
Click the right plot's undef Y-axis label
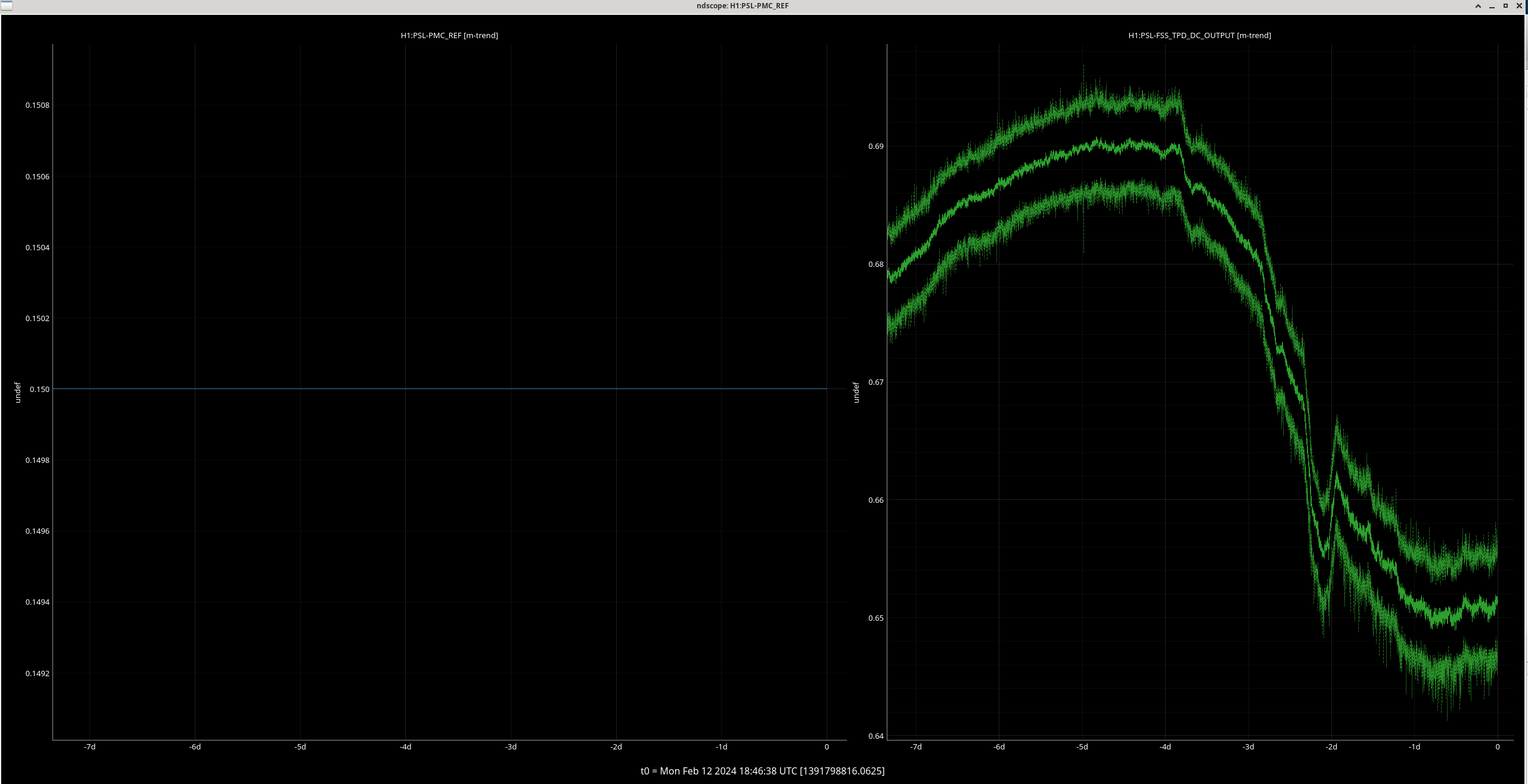(x=856, y=393)
